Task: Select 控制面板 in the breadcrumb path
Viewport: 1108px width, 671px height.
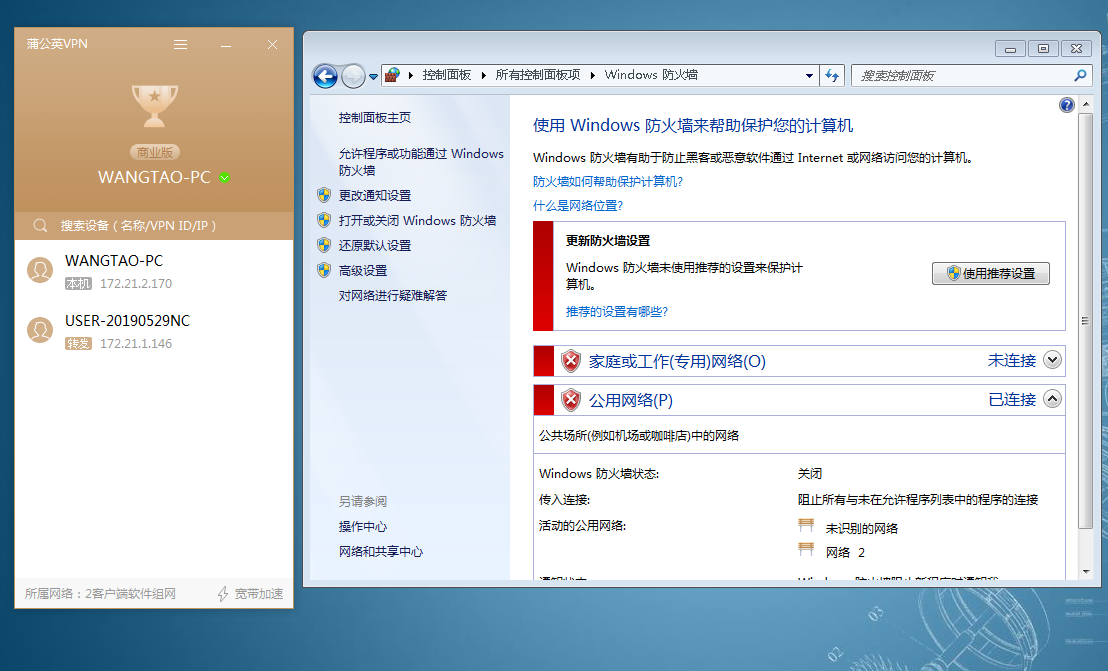Action: click(x=446, y=75)
